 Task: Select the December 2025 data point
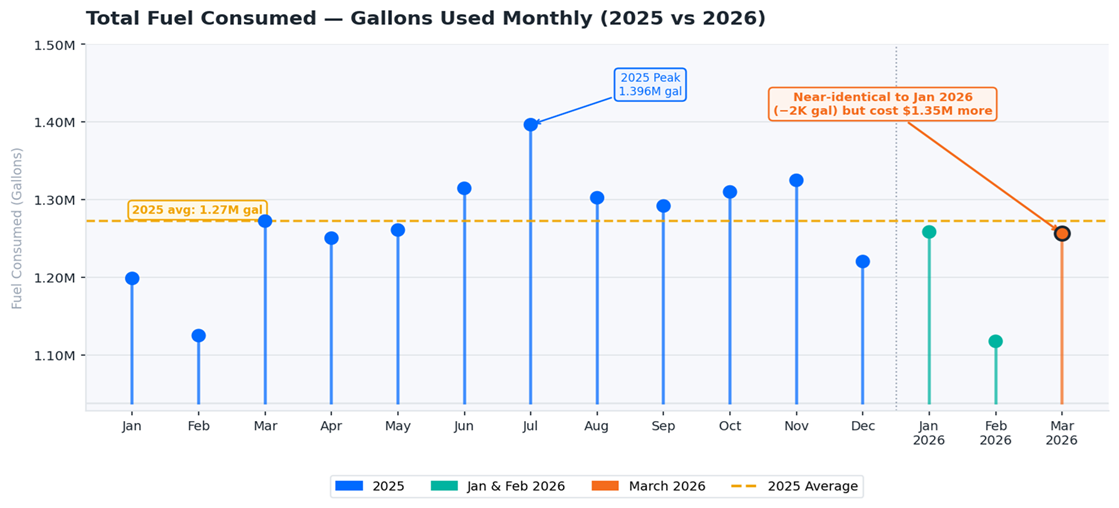point(863,262)
